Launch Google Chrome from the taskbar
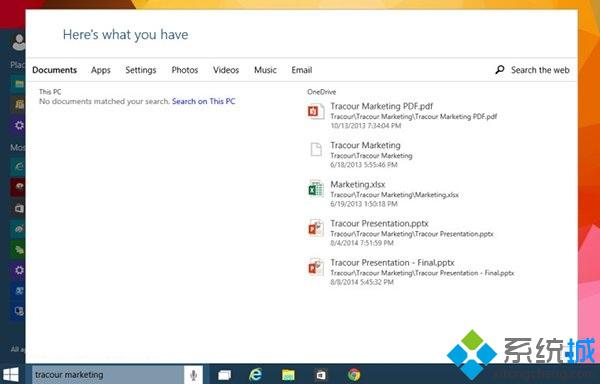Screen dimensions: 600x384 click(x=354, y=375)
